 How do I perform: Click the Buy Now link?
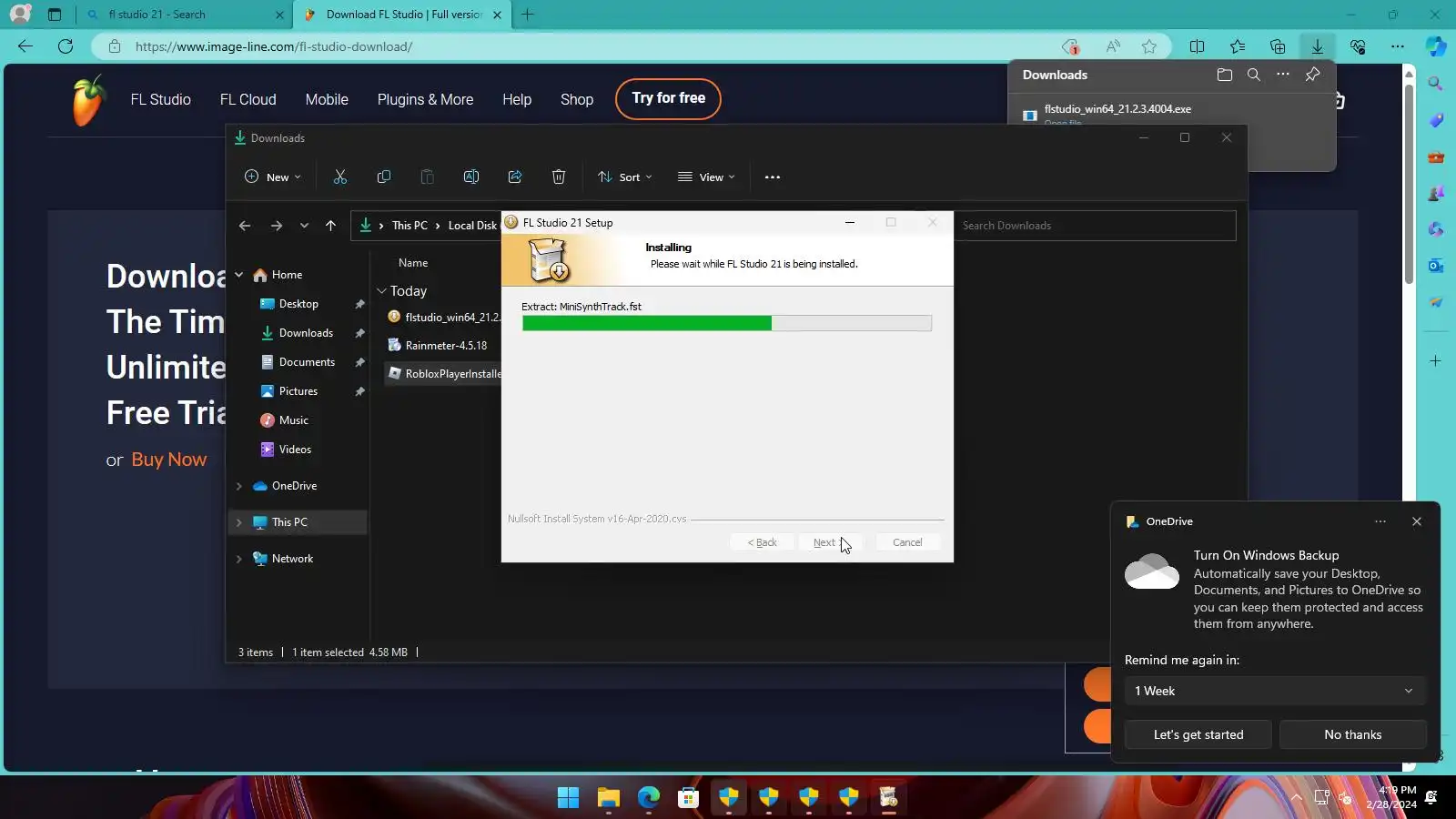(x=169, y=460)
